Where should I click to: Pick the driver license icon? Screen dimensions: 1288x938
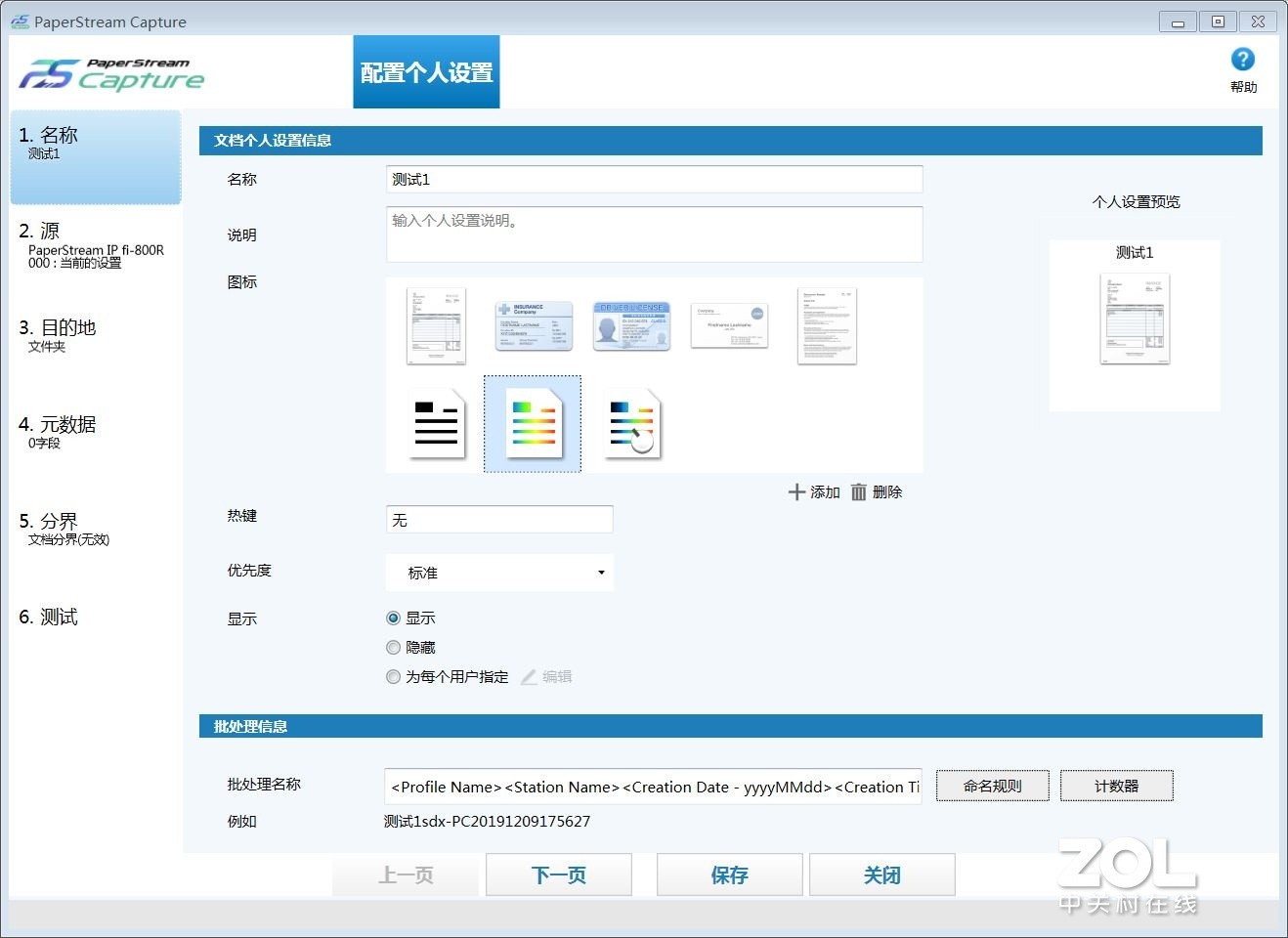(x=631, y=326)
